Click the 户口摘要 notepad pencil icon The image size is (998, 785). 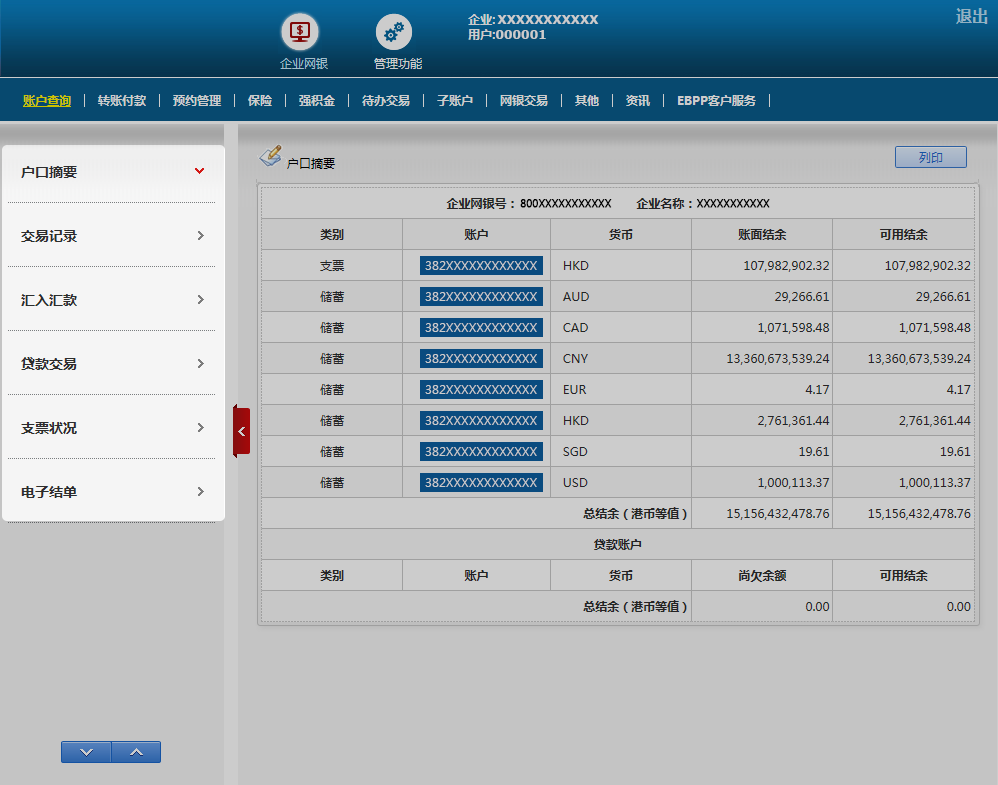pyautogui.click(x=270, y=156)
